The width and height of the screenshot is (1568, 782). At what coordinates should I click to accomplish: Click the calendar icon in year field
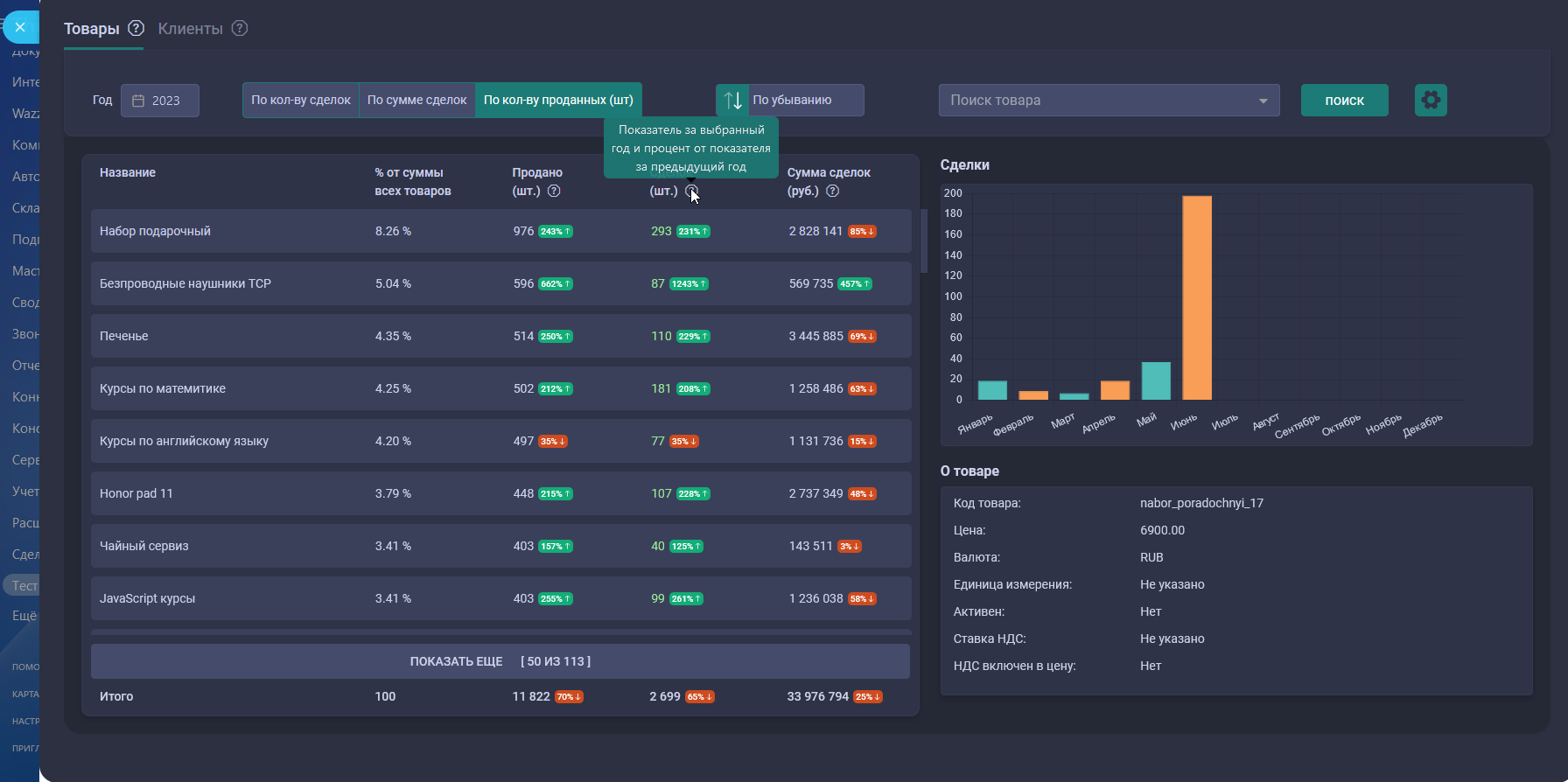[x=138, y=101]
